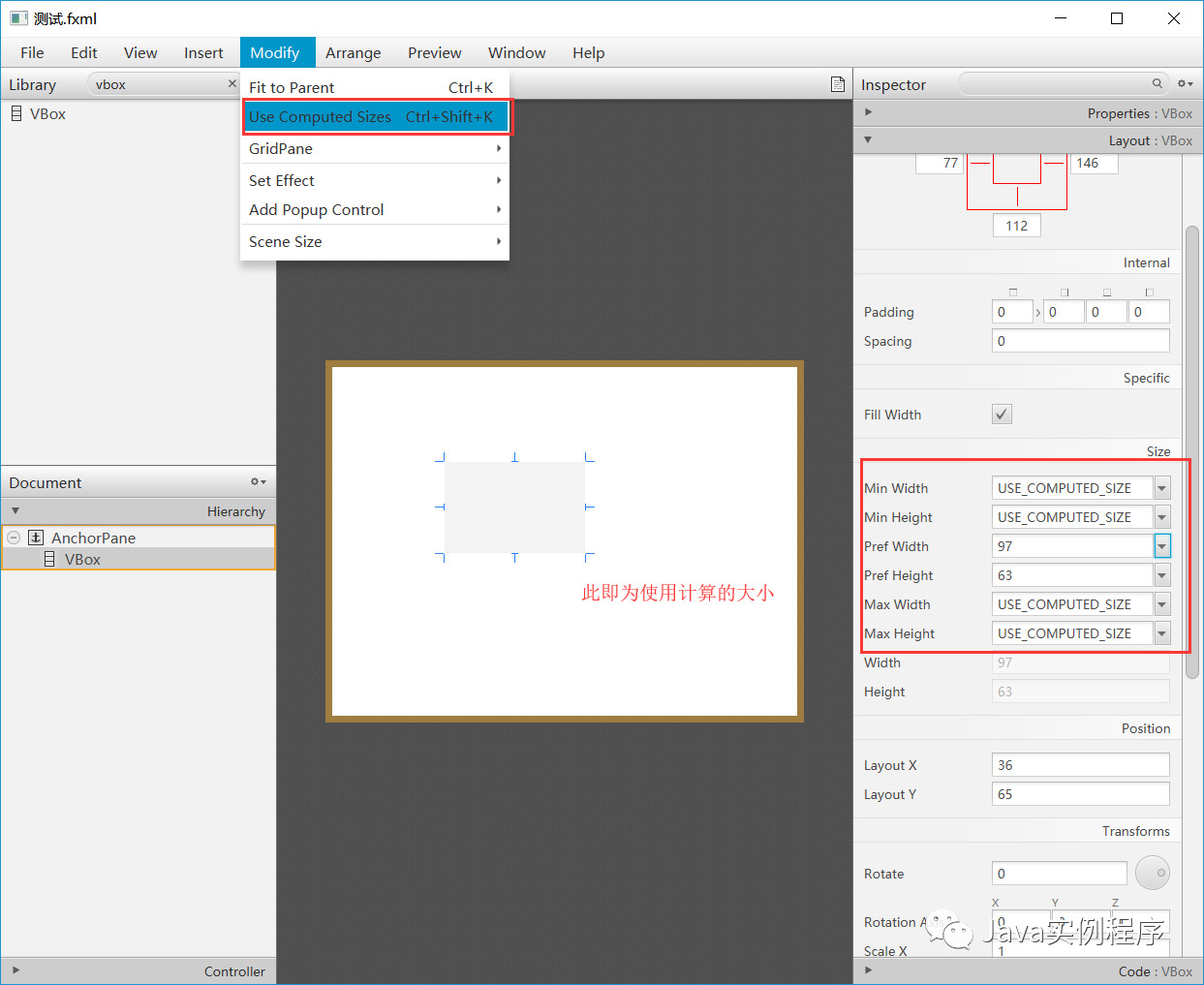Screen dimensions: 1204x985
Task: Collapse the Layout : VBox section
Action: tap(867, 139)
